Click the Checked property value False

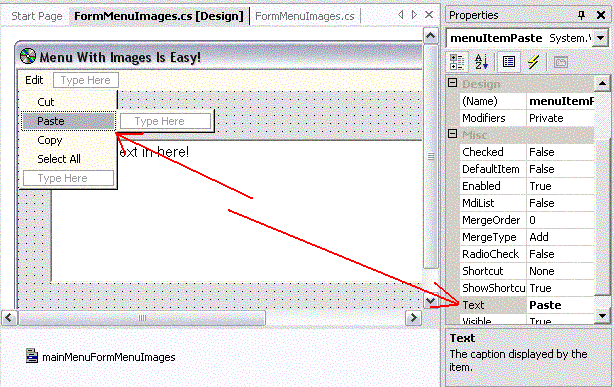(x=561, y=152)
